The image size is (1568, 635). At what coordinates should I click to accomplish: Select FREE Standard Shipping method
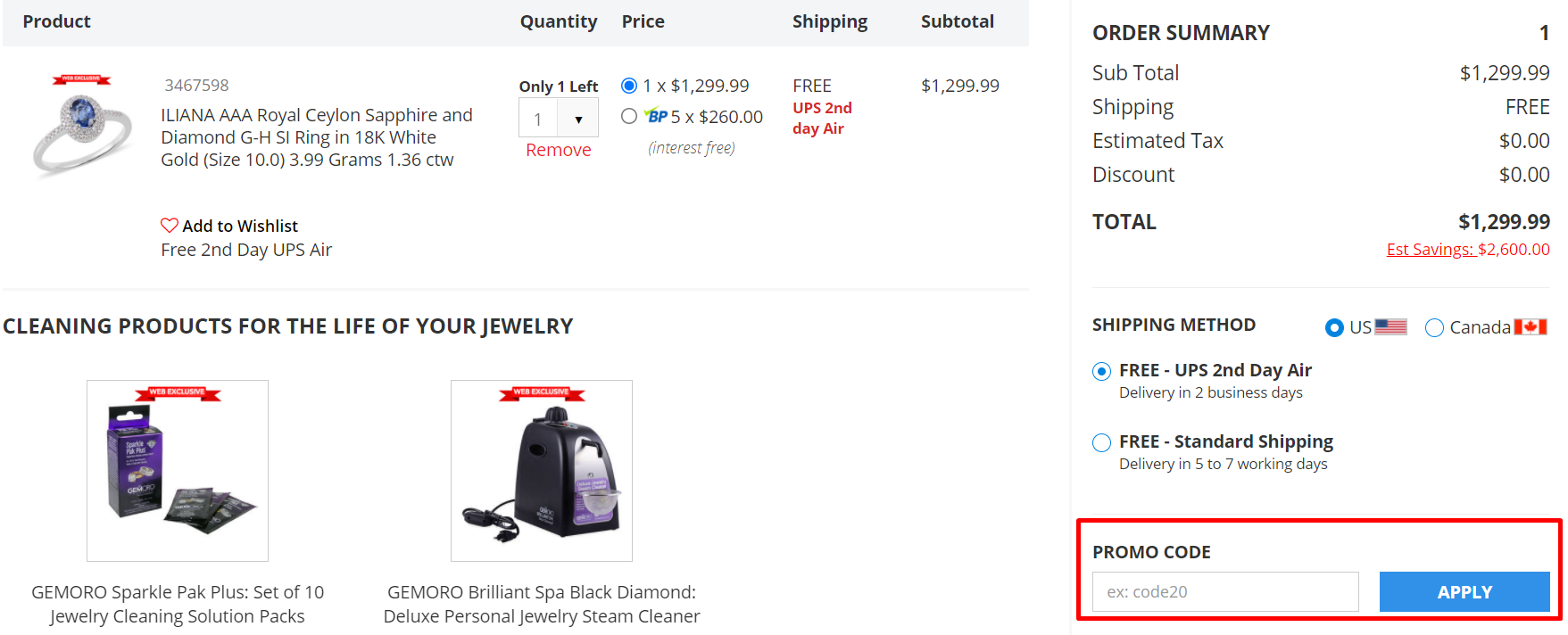click(x=1102, y=442)
